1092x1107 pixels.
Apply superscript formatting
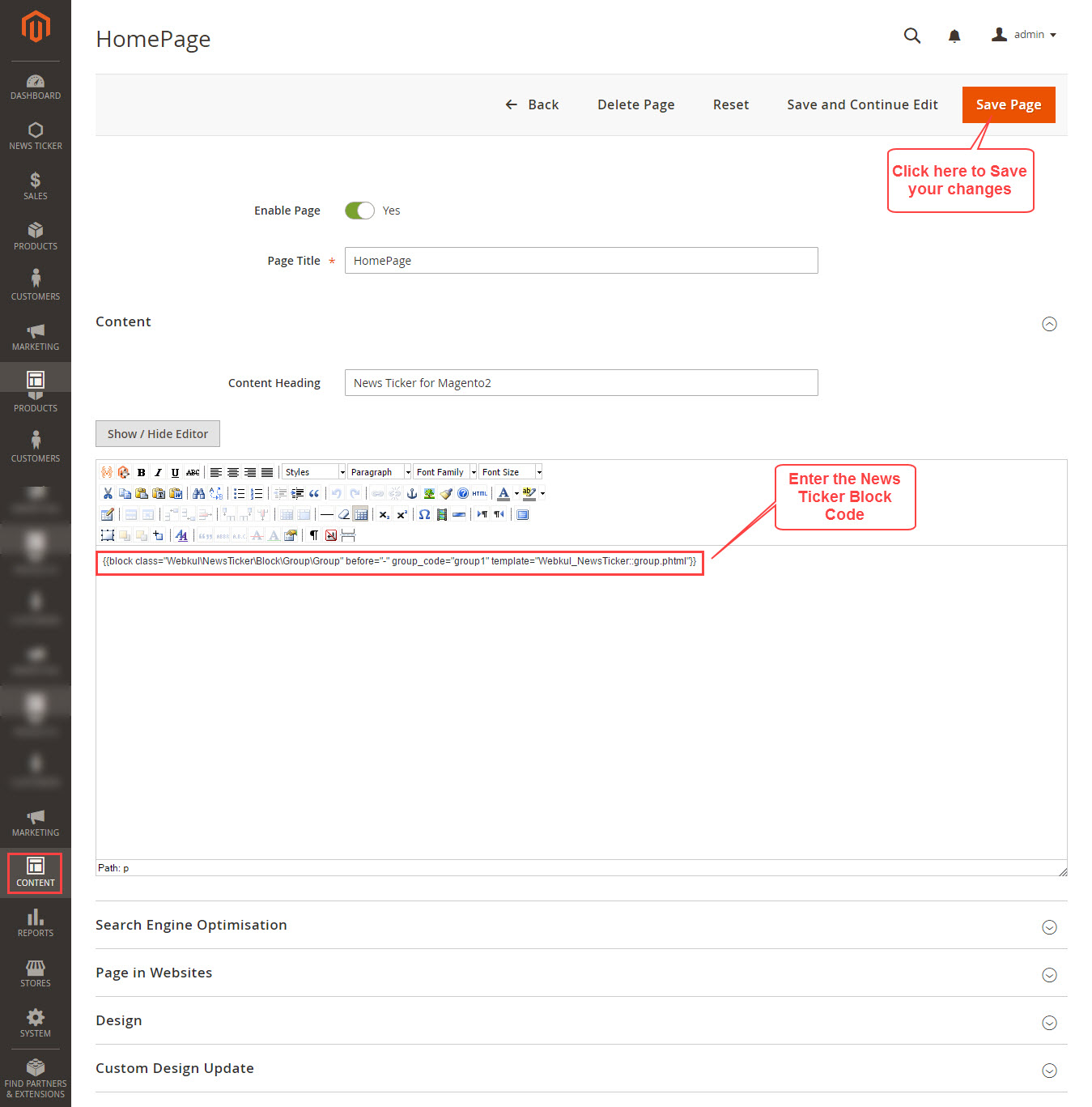[402, 514]
